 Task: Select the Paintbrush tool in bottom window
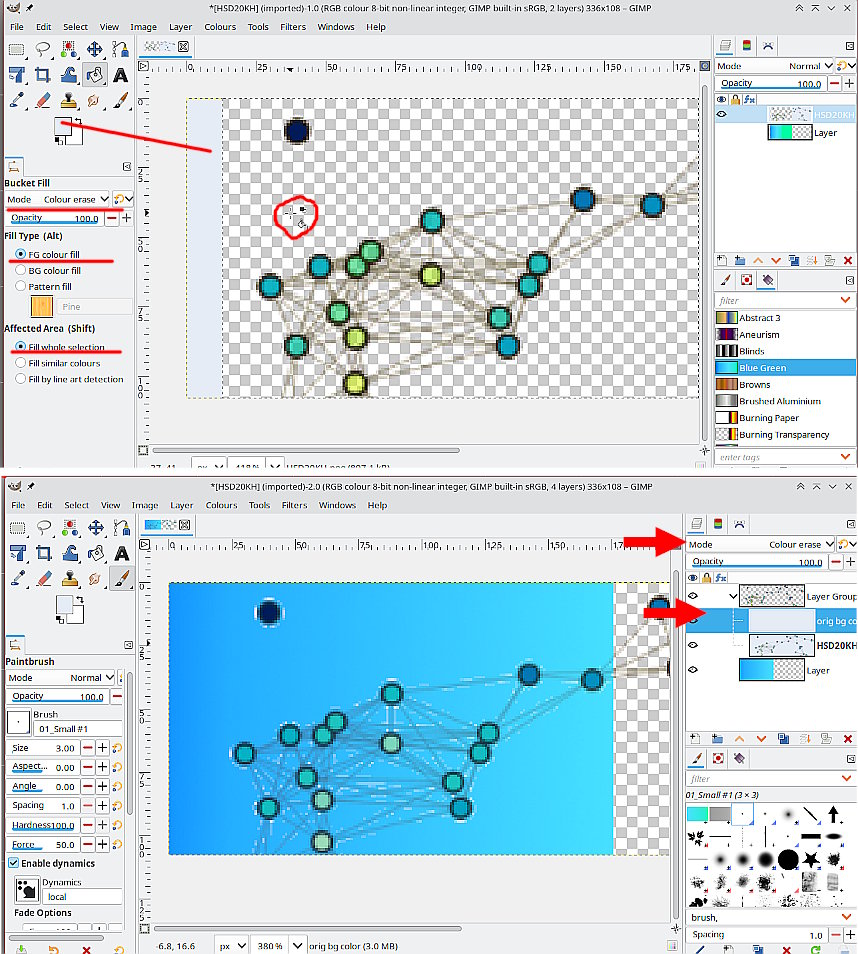122,579
